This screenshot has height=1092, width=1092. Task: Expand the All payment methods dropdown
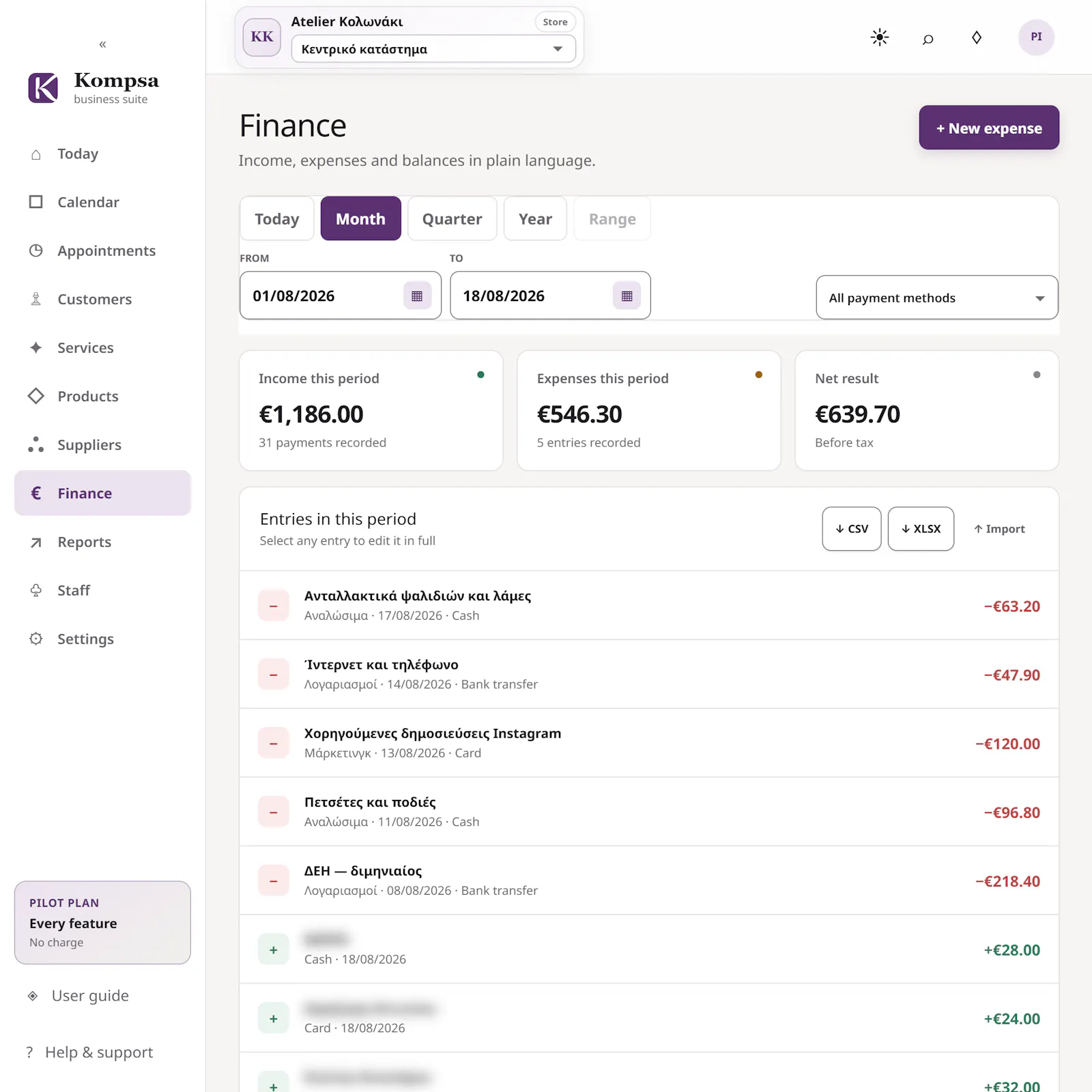tap(937, 298)
